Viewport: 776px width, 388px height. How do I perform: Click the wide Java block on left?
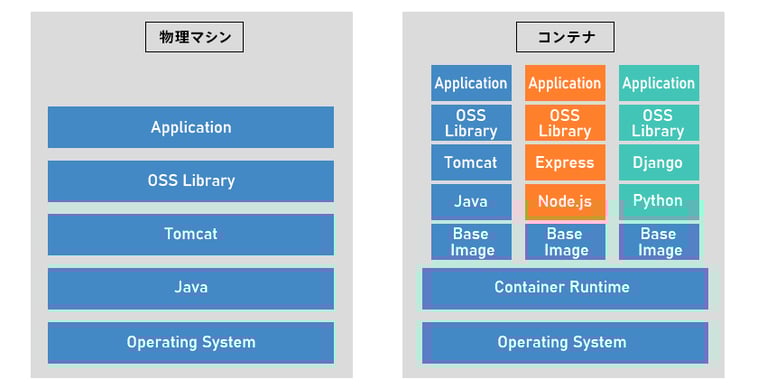click(191, 289)
